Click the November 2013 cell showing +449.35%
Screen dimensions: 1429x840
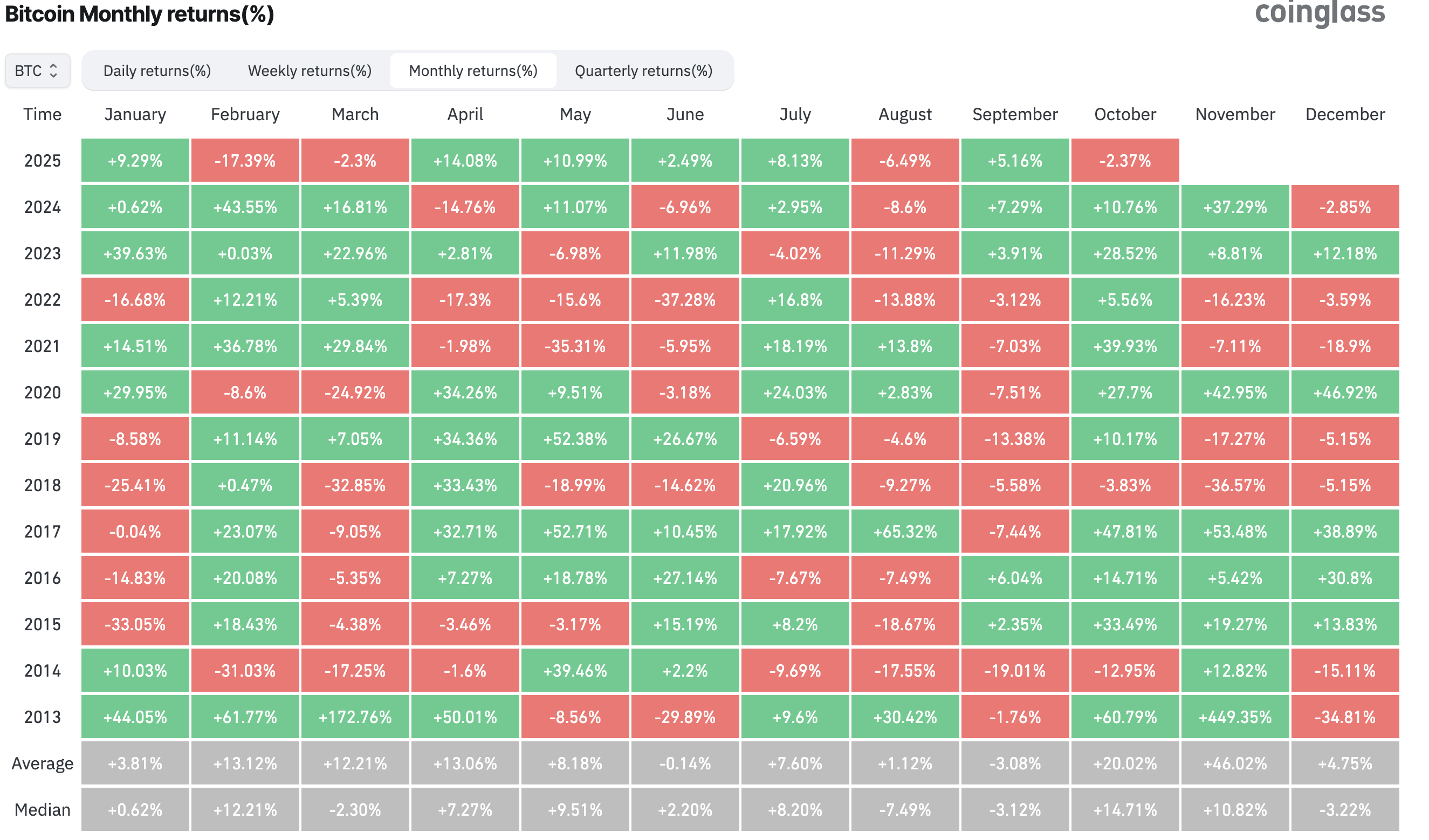(x=1235, y=717)
